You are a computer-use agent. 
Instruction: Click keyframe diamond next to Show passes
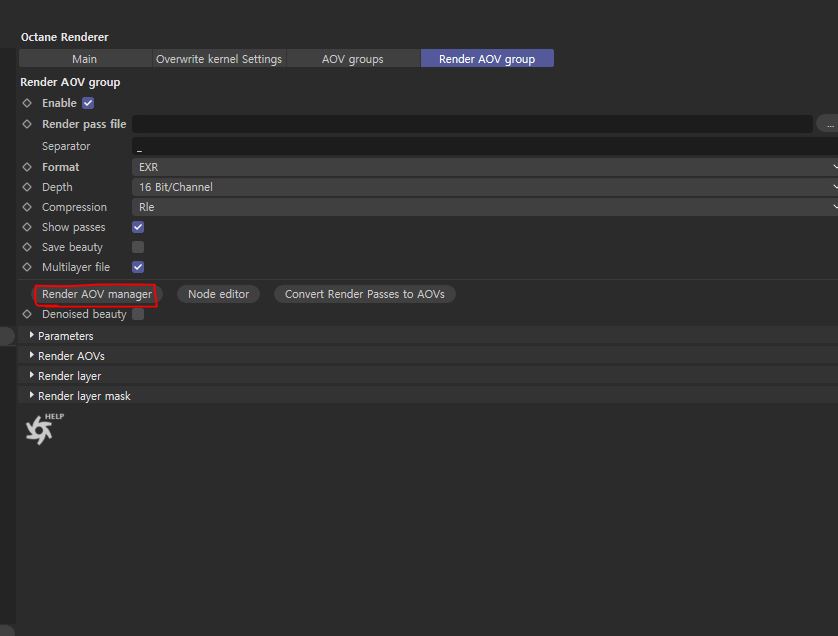pos(27,227)
